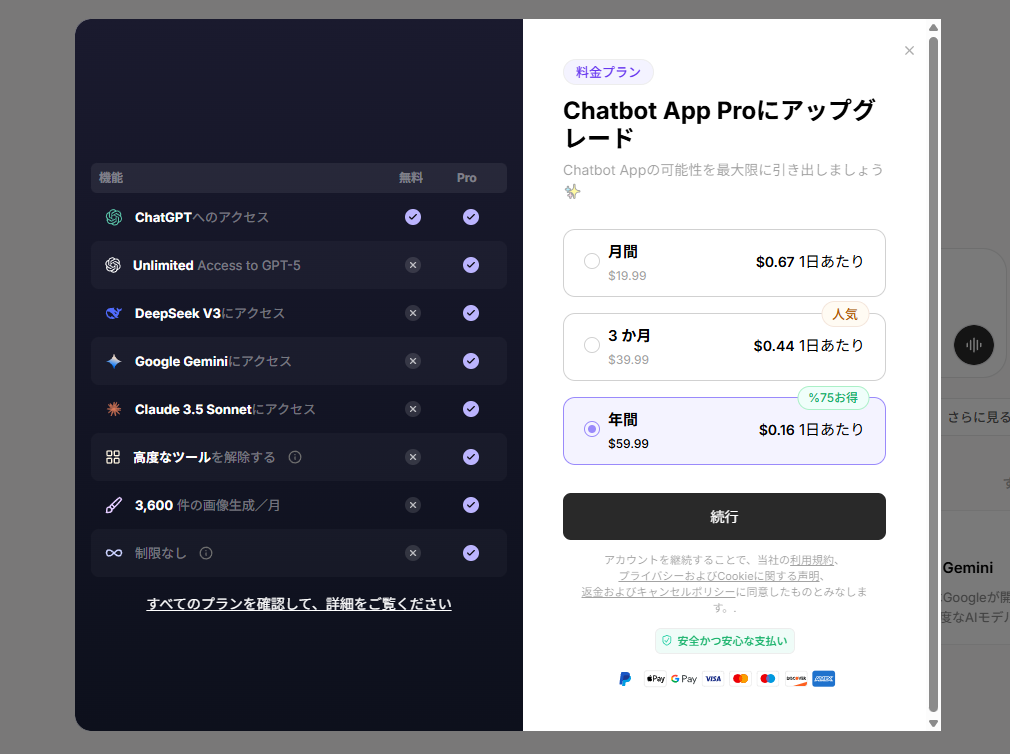Open the プライバシーおよびCookieに関する声明 link
1010x754 pixels.
pos(719,576)
